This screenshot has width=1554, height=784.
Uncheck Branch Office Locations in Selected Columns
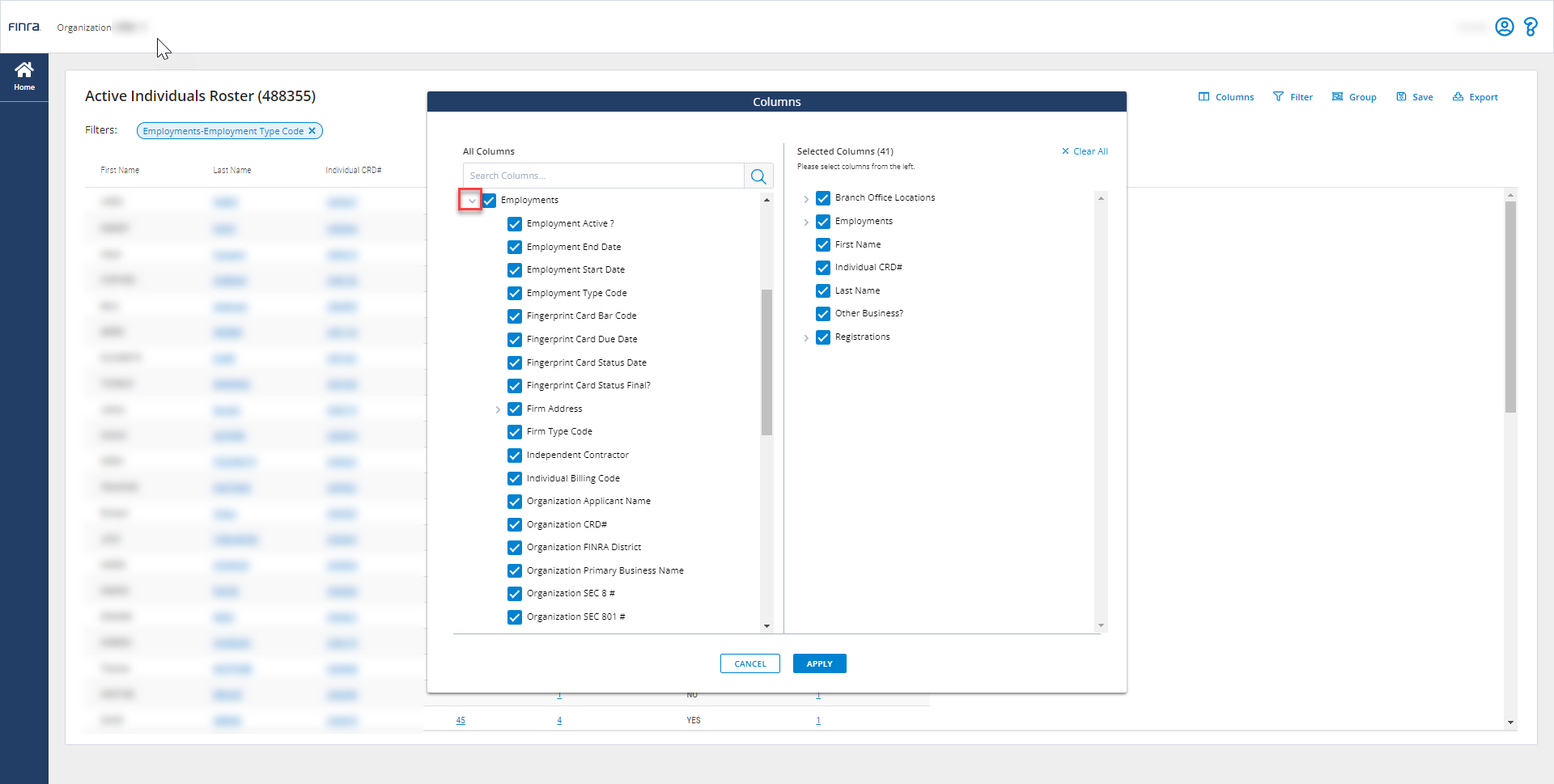823,197
